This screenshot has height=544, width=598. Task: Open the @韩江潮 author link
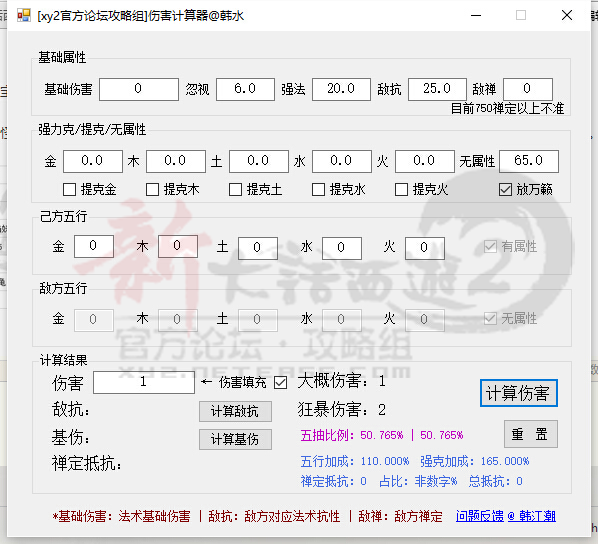[532, 516]
